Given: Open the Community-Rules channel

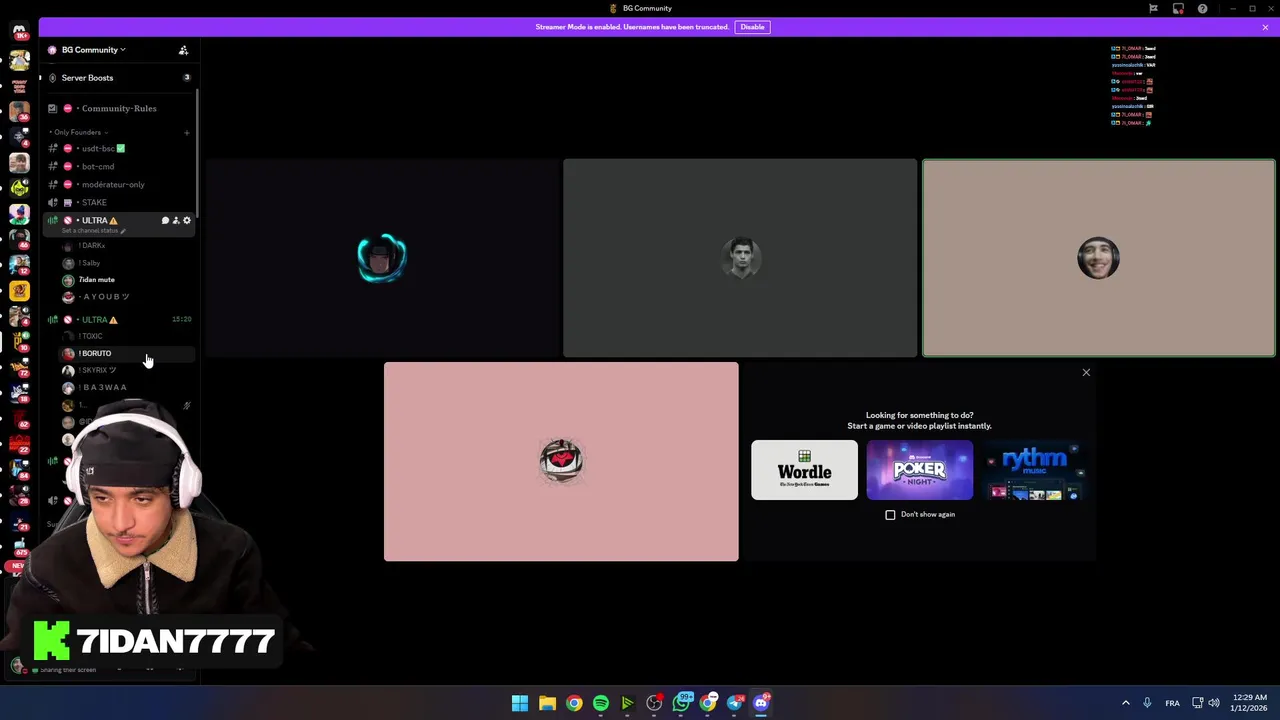Looking at the screenshot, I should pos(118,108).
